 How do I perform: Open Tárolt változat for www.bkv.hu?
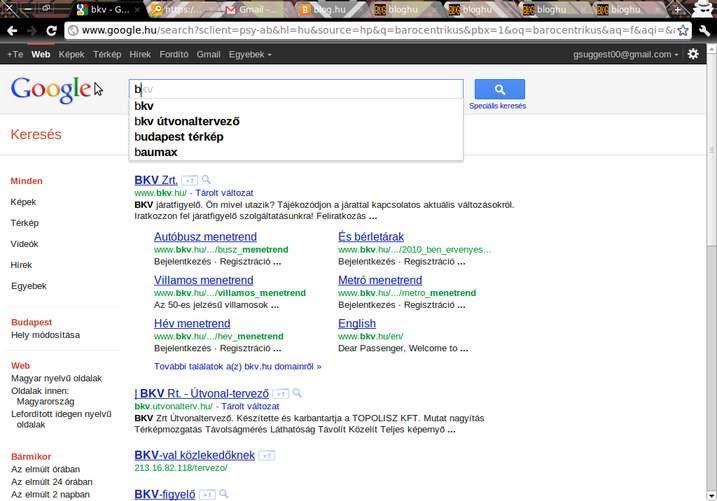point(224,193)
